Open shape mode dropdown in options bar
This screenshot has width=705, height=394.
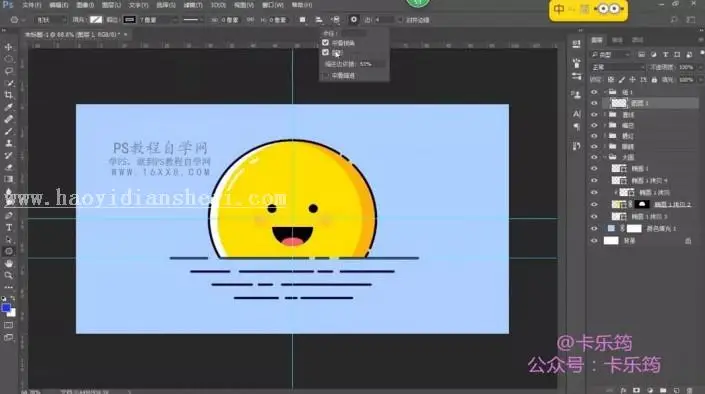point(50,20)
